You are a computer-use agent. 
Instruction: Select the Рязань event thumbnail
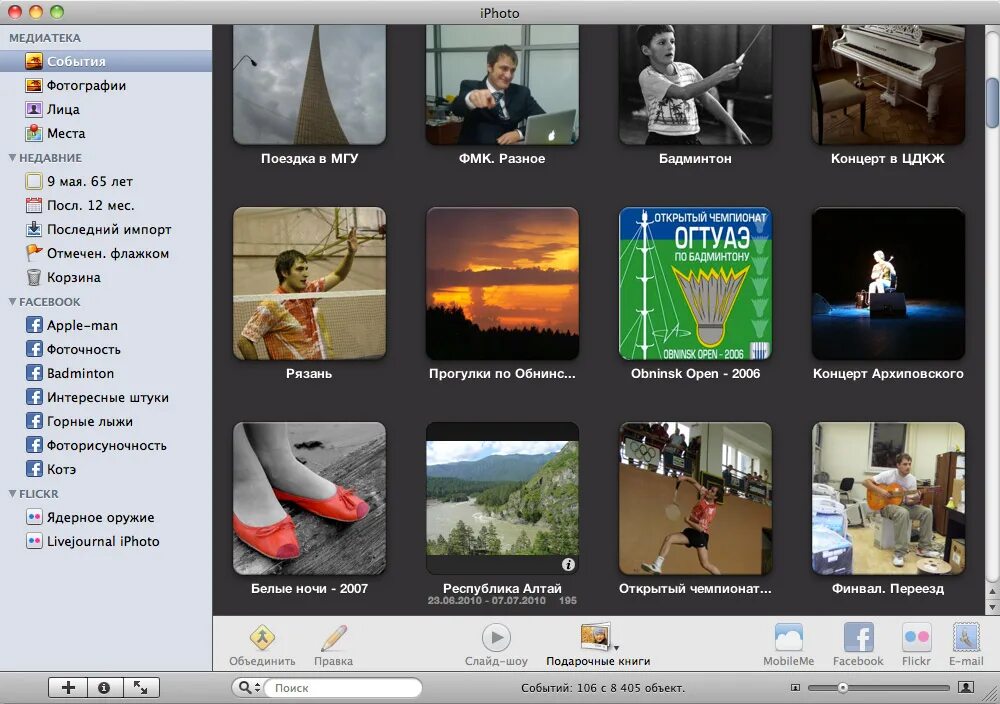point(309,283)
